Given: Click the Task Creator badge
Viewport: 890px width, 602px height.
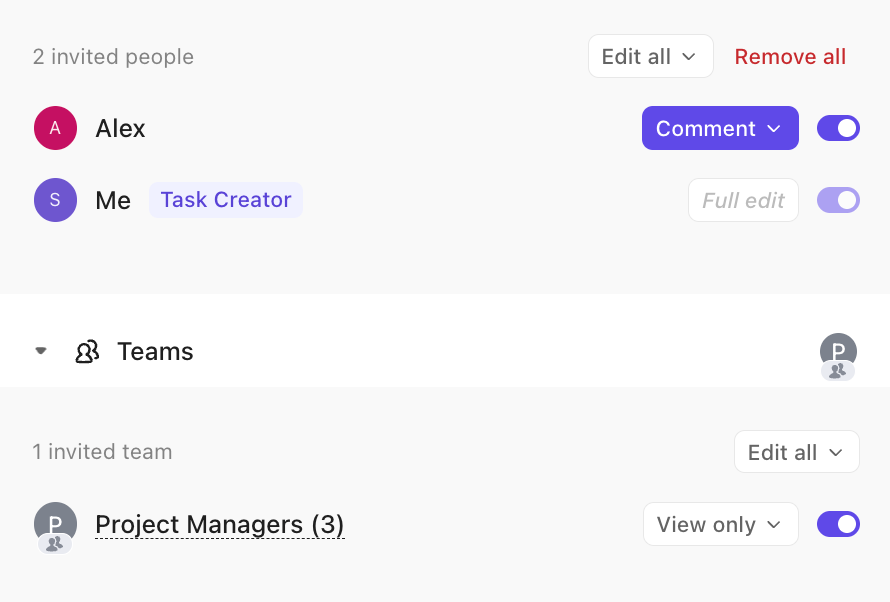Looking at the screenshot, I should pyautogui.click(x=226, y=200).
